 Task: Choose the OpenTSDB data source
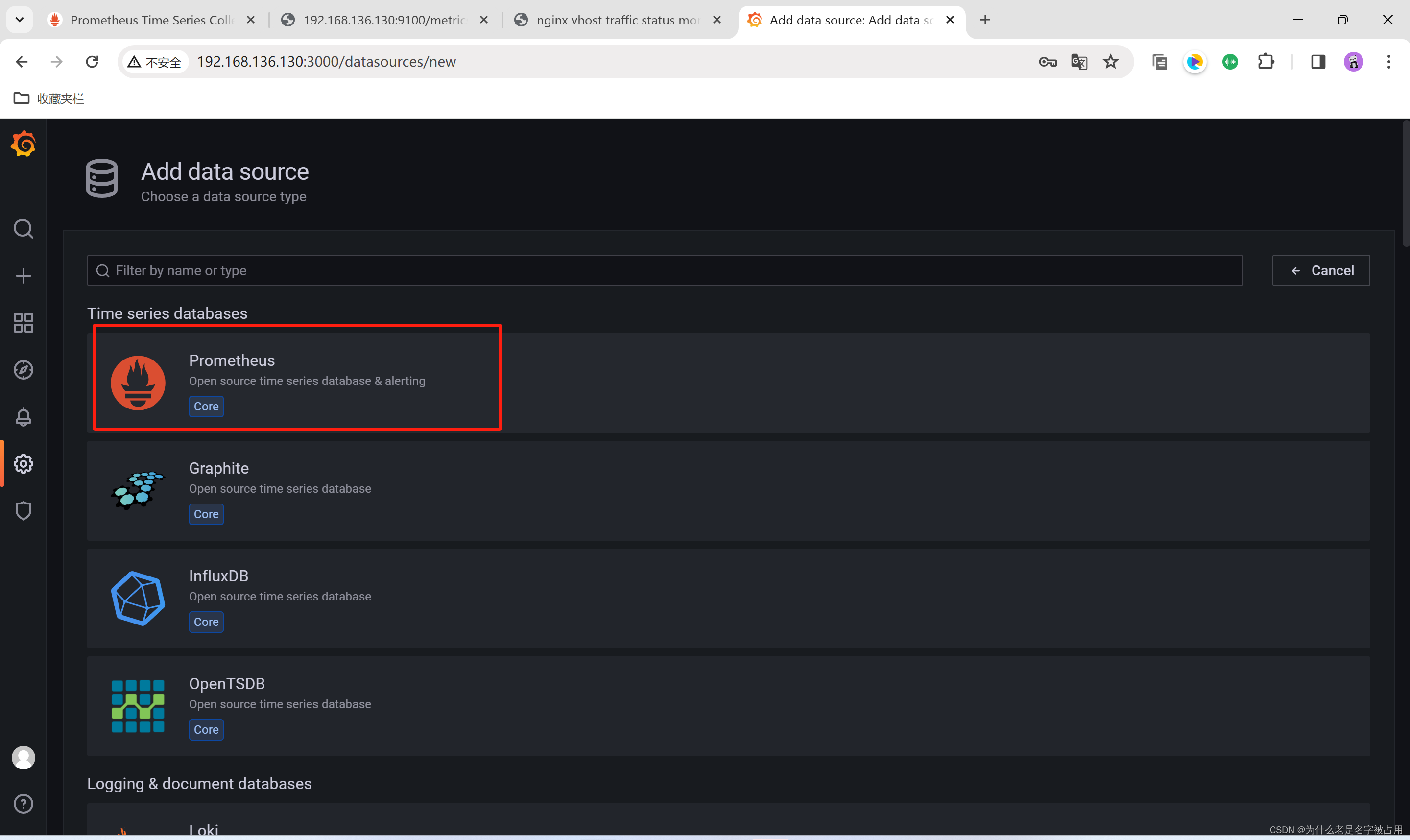click(x=728, y=706)
